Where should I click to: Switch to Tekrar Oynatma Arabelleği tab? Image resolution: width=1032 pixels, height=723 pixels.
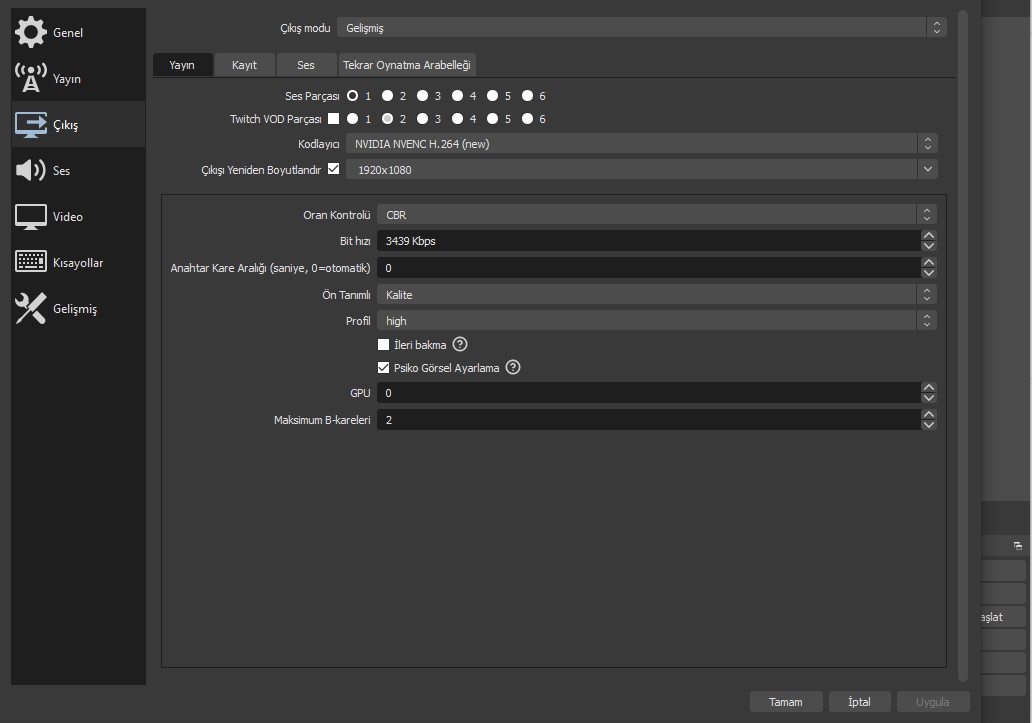pos(407,65)
